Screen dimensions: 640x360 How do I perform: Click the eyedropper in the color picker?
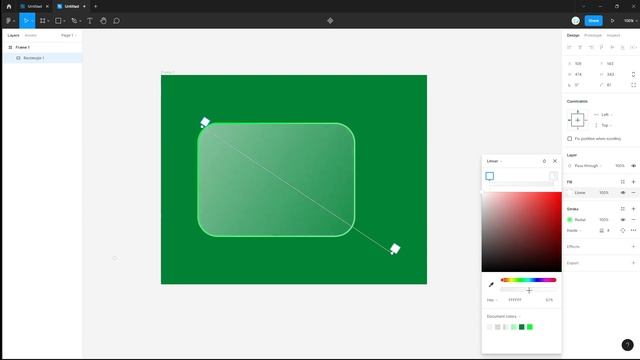(x=491, y=284)
